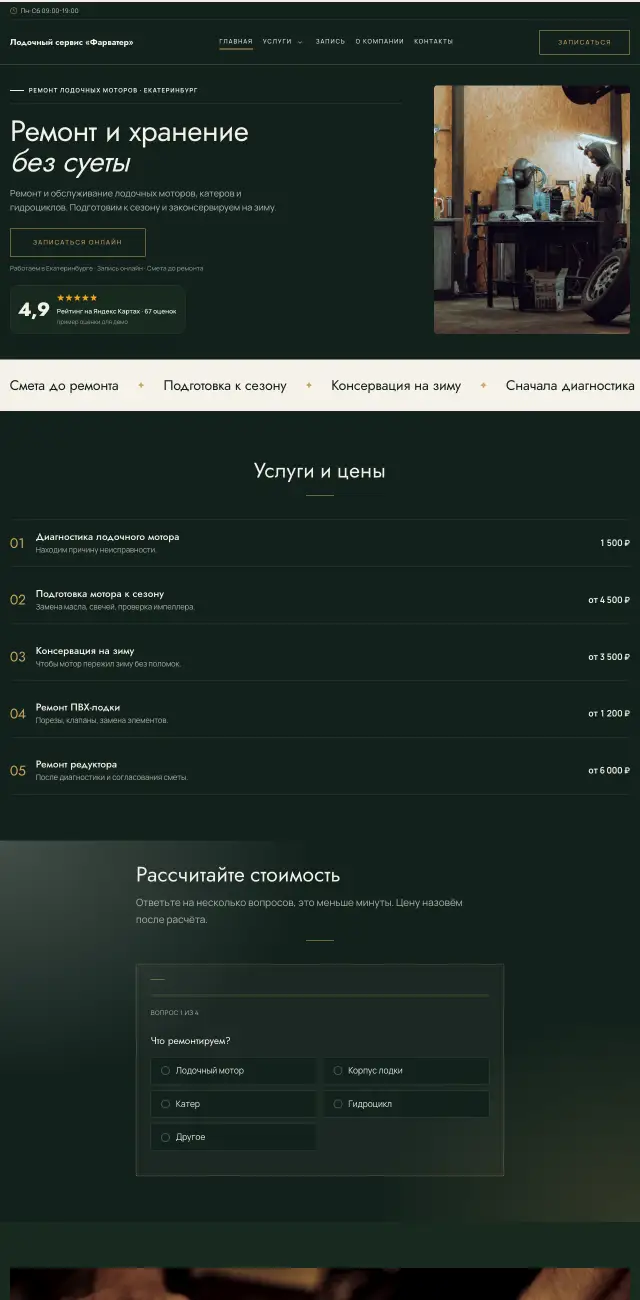Click the Записаться онлайн hero button
Screen dimensions: 640x1300
click(x=78, y=242)
